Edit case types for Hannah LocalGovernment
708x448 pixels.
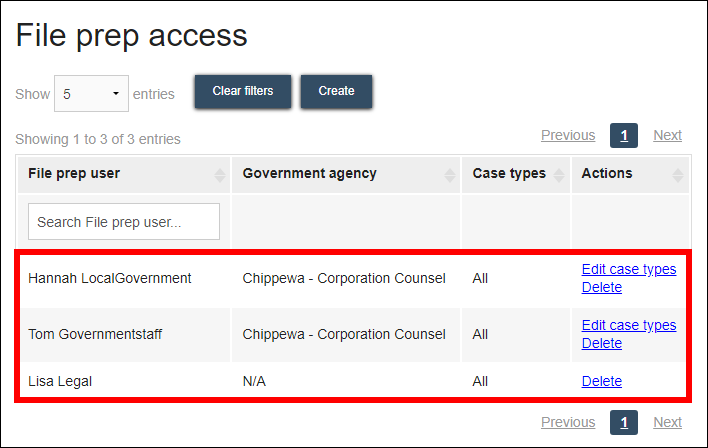[x=628, y=269]
